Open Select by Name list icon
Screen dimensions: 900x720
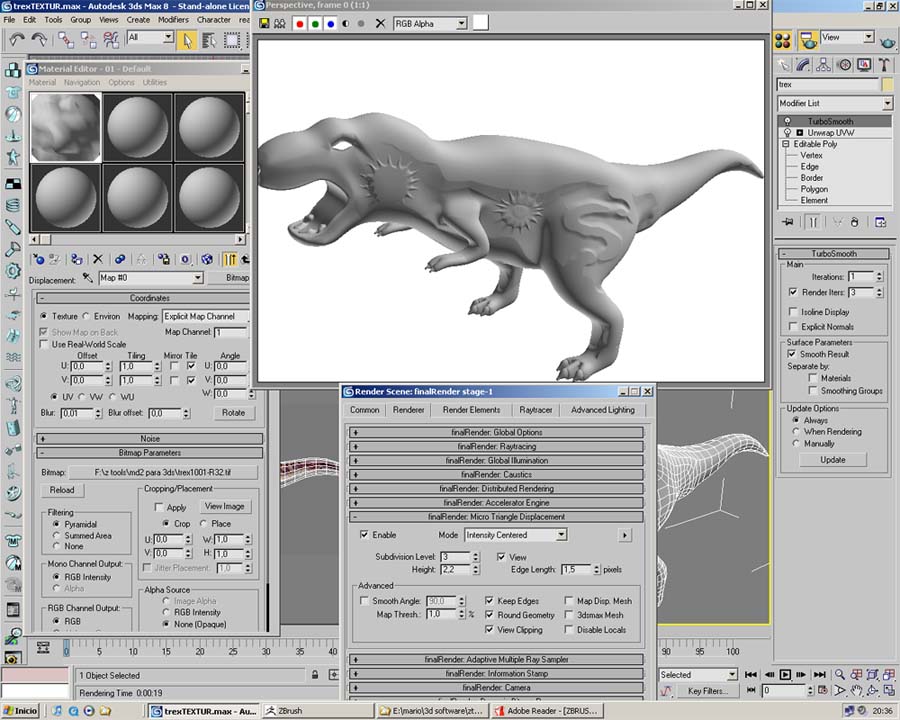(x=209, y=40)
